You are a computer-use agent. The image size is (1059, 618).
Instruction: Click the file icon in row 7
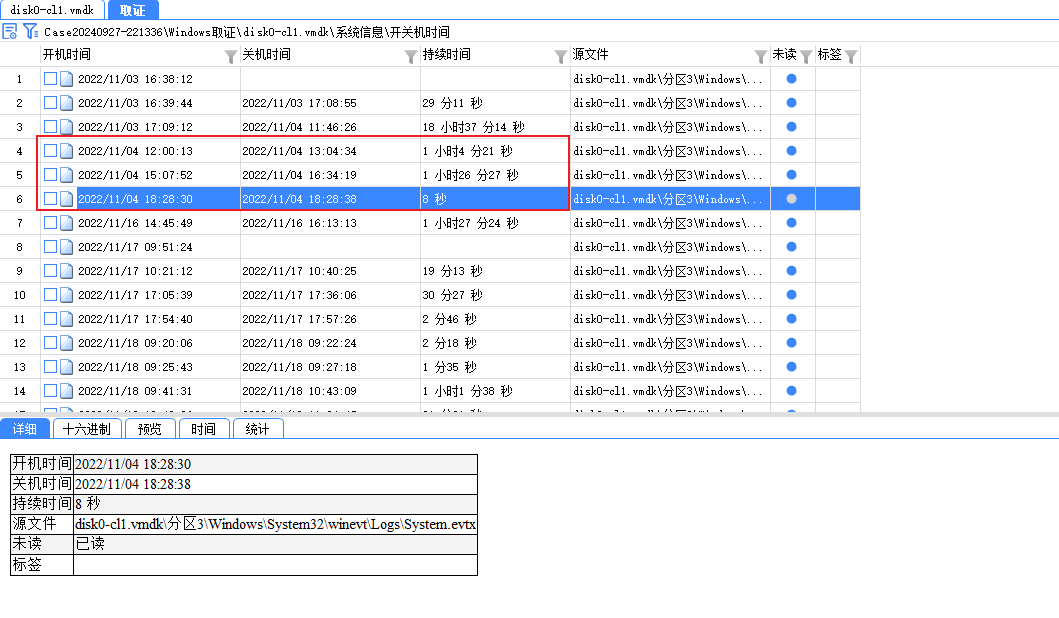(67, 223)
